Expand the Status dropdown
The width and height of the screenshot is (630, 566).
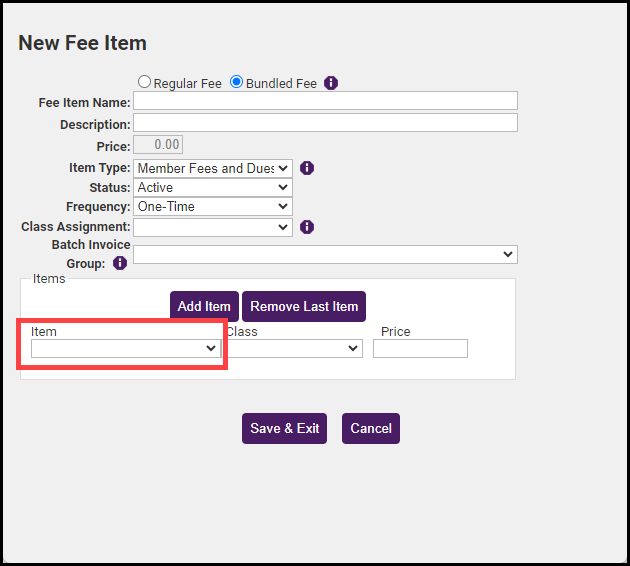coord(212,187)
